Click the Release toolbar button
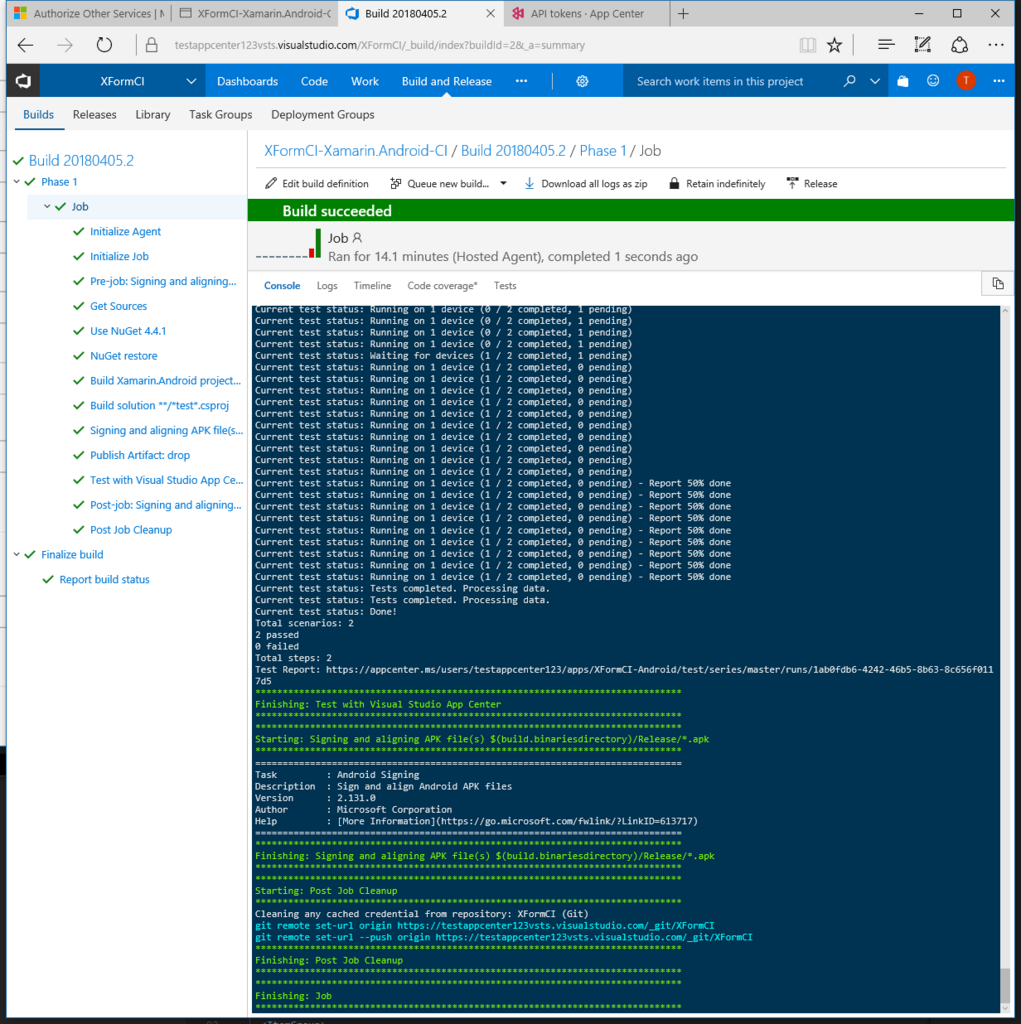Screen dimensions: 1021x1024 click(812, 184)
